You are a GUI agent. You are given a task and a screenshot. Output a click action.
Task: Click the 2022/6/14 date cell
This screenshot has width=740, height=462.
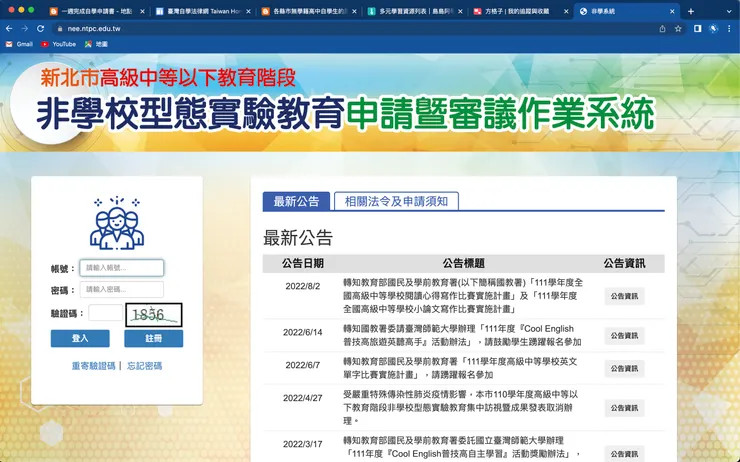303,332
